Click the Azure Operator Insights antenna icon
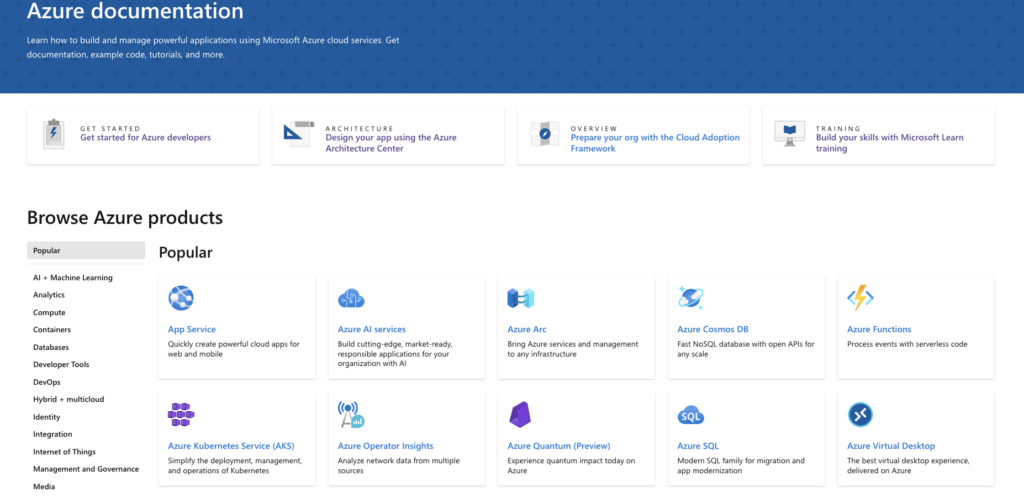The height and width of the screenshot is (497, 1024). pyautogui.click(x=351, y=415)
